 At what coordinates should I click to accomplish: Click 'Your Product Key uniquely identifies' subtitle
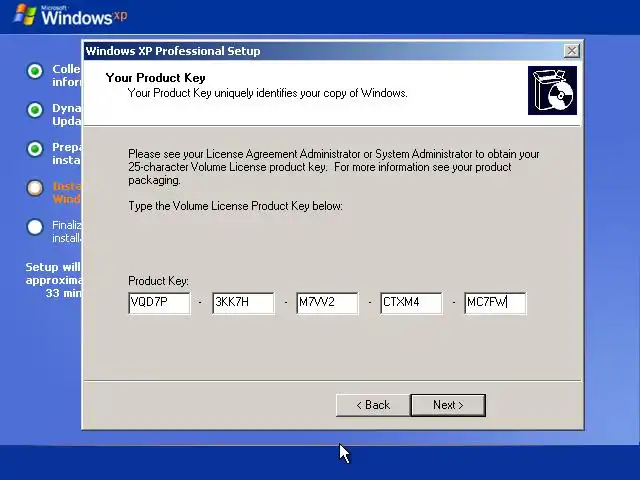click(x=268, y=93)
